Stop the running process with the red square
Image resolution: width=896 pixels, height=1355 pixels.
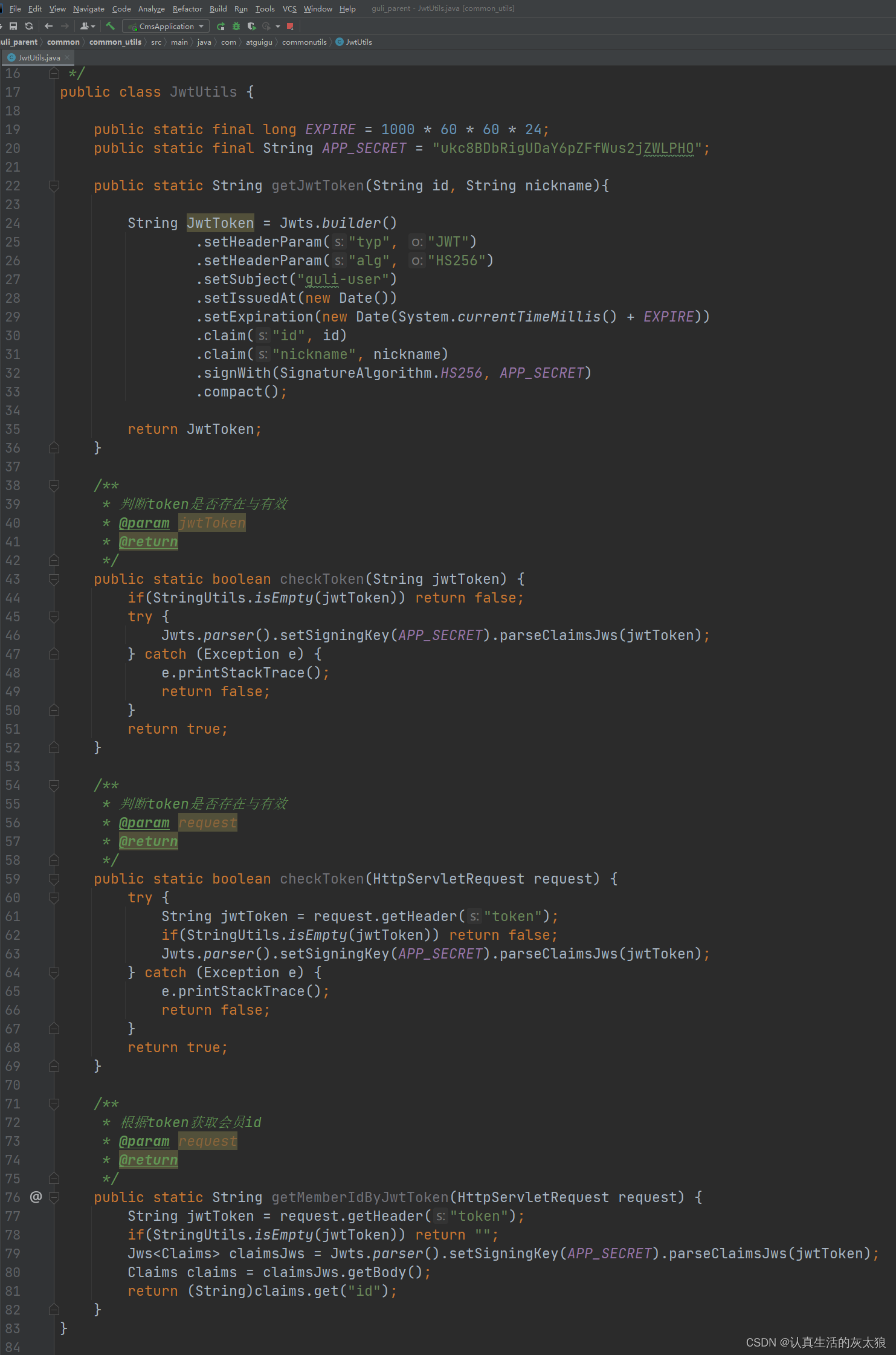click(290, 26)
